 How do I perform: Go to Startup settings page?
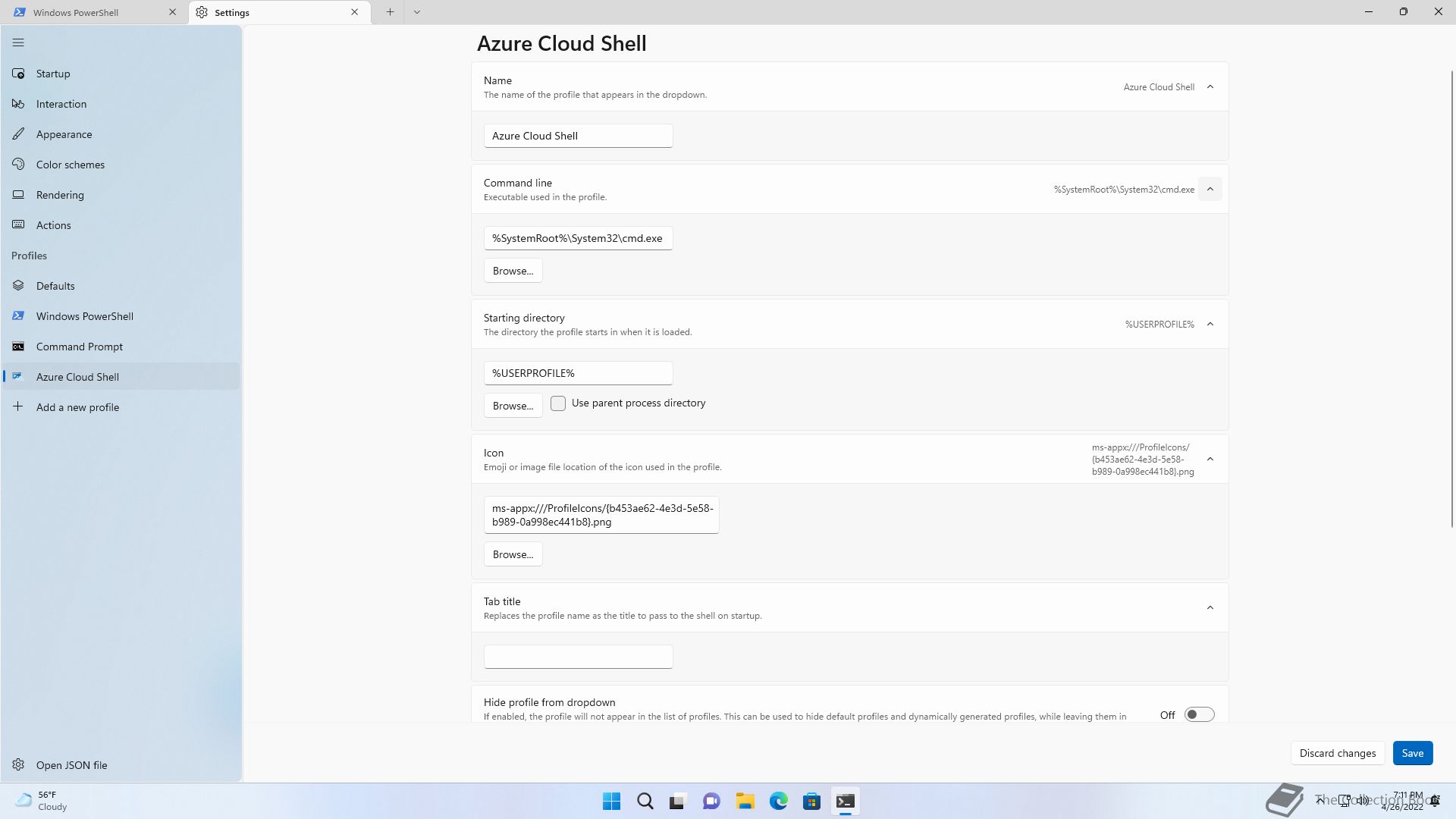[x=121, y=74]
